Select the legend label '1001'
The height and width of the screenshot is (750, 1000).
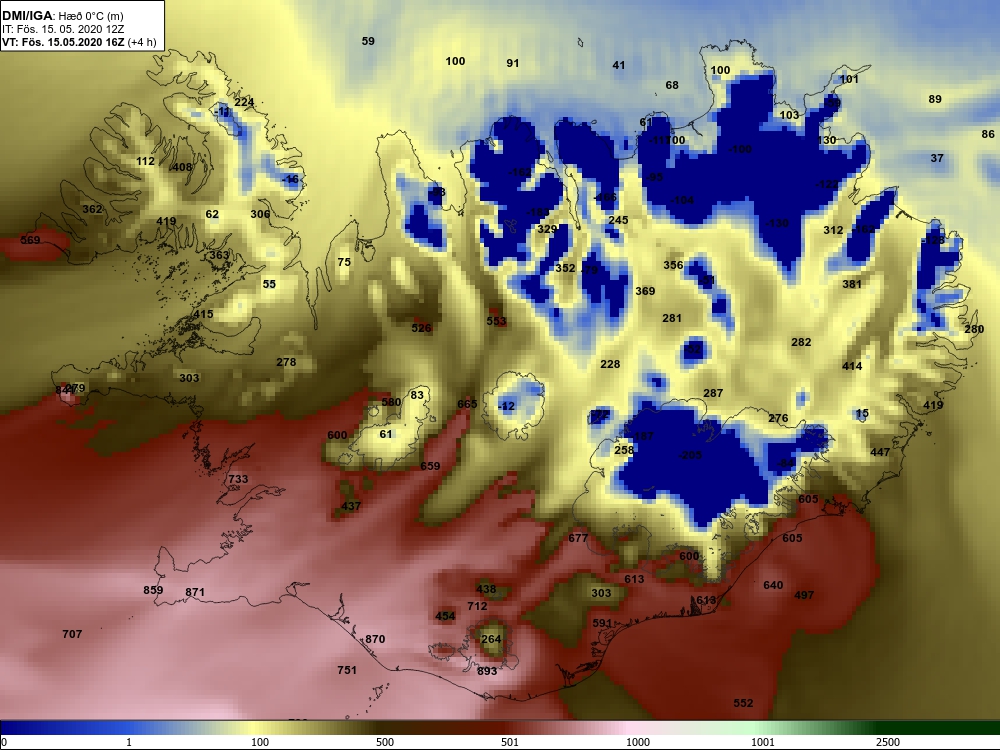click(763, 742)
